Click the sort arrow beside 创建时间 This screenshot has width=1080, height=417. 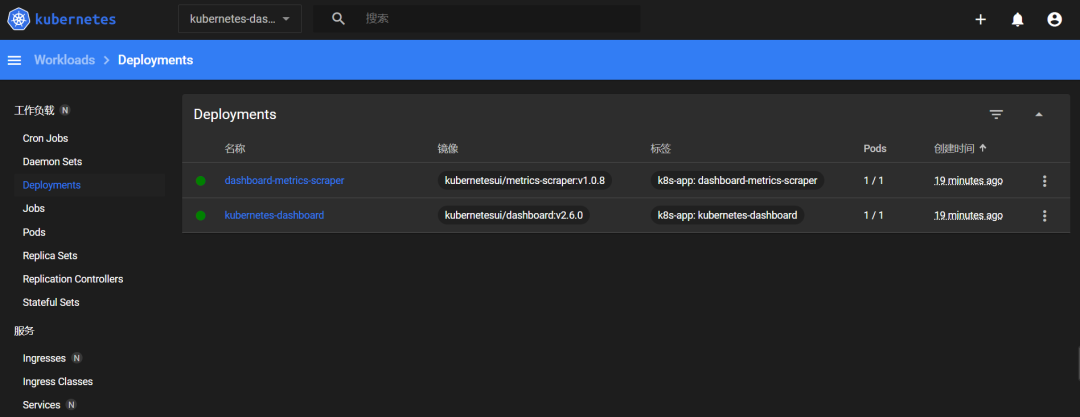(x=983, y=148)
